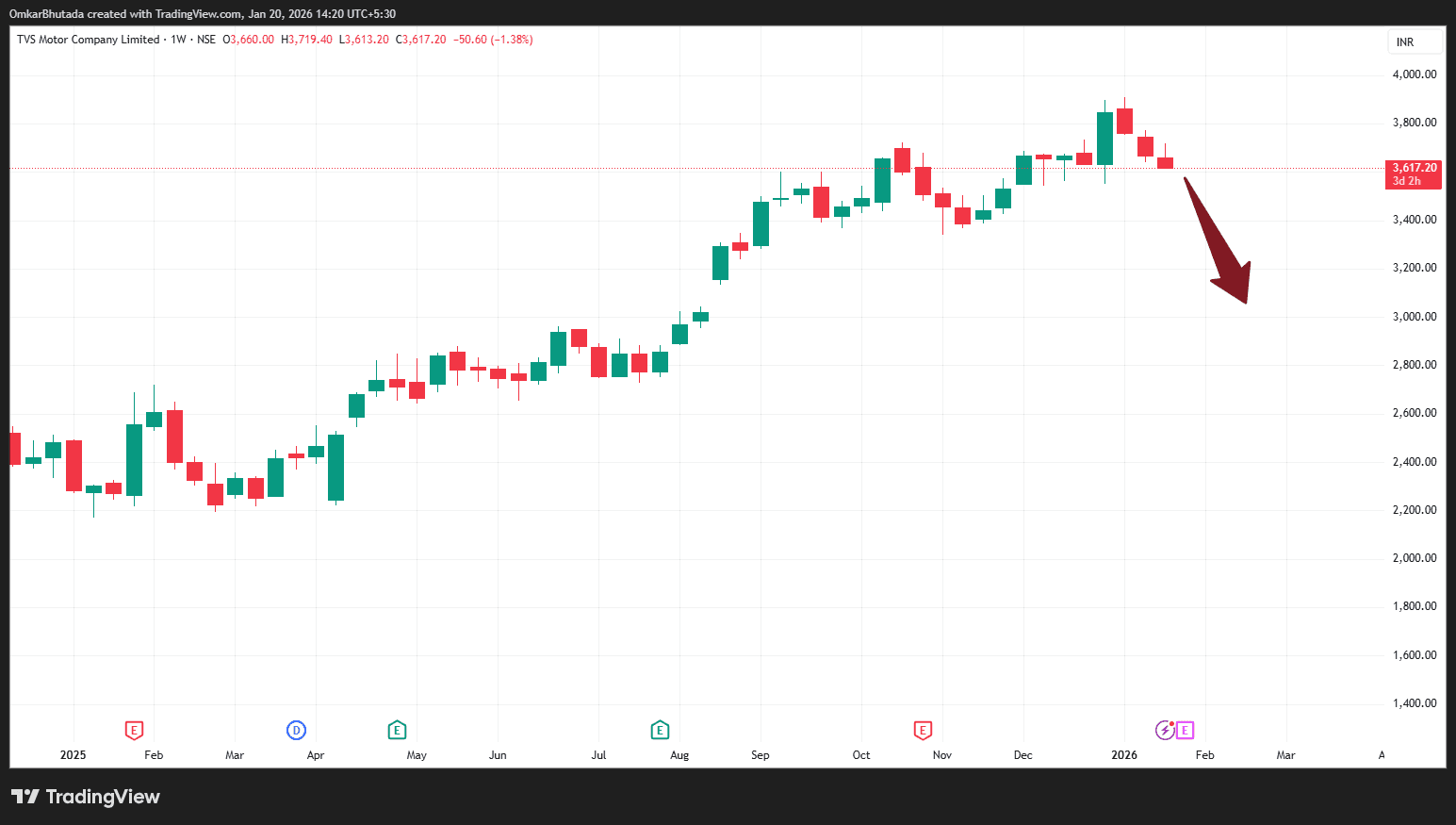Click the Jul label on time axis
Viewport: 1456px width, 825px height.
[x=598, y=755]
